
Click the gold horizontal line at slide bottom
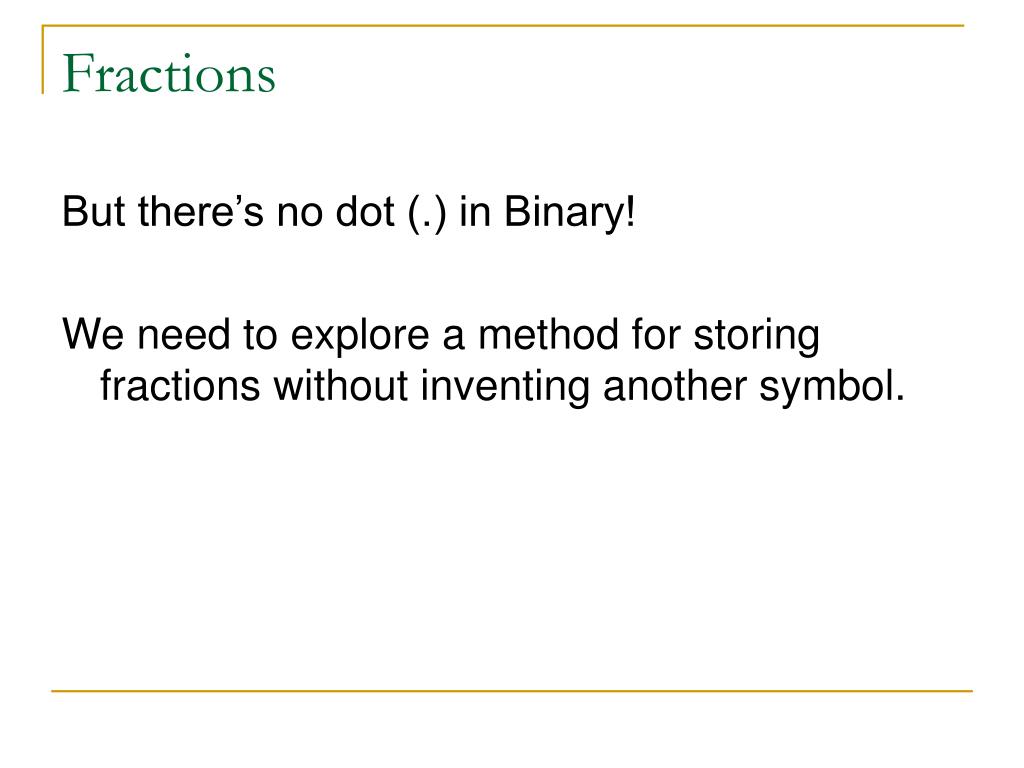511,690
